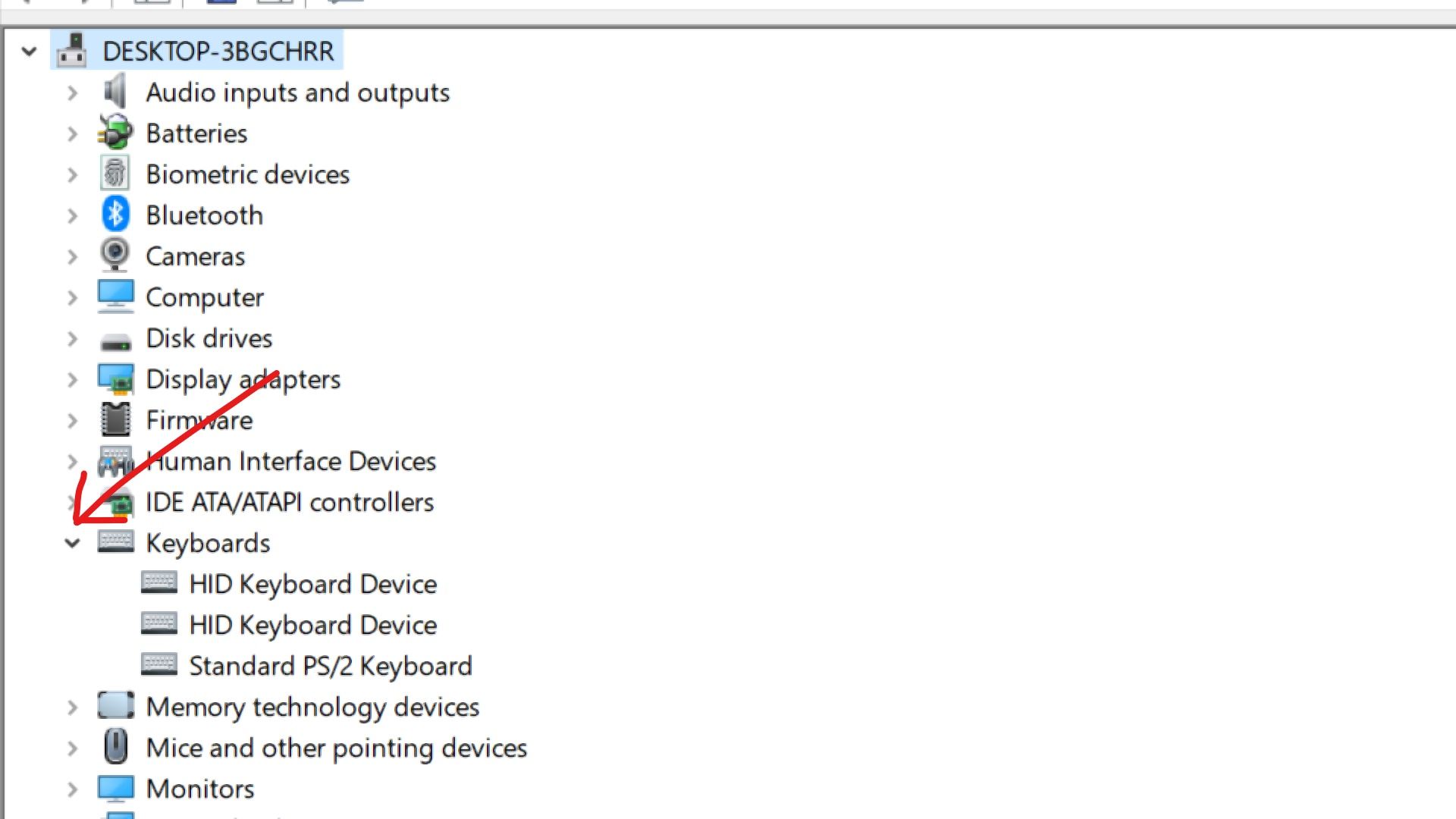Select the Biometric devices icon
This screenshot has height=819, width=1456.
(x=113, y=174)
